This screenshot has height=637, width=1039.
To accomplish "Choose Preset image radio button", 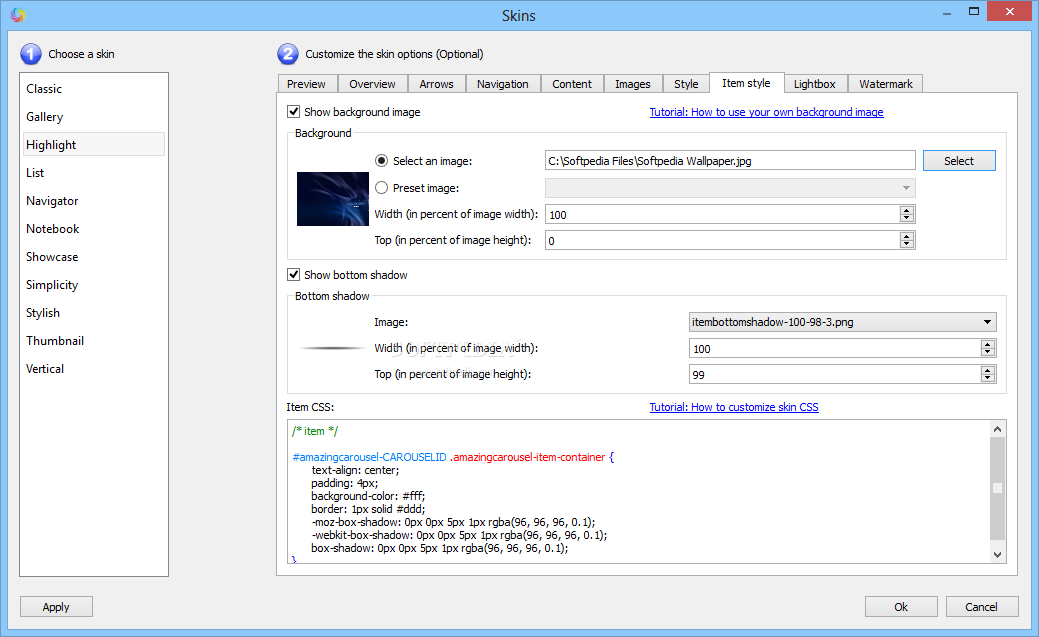I will [x=381, y=188].
